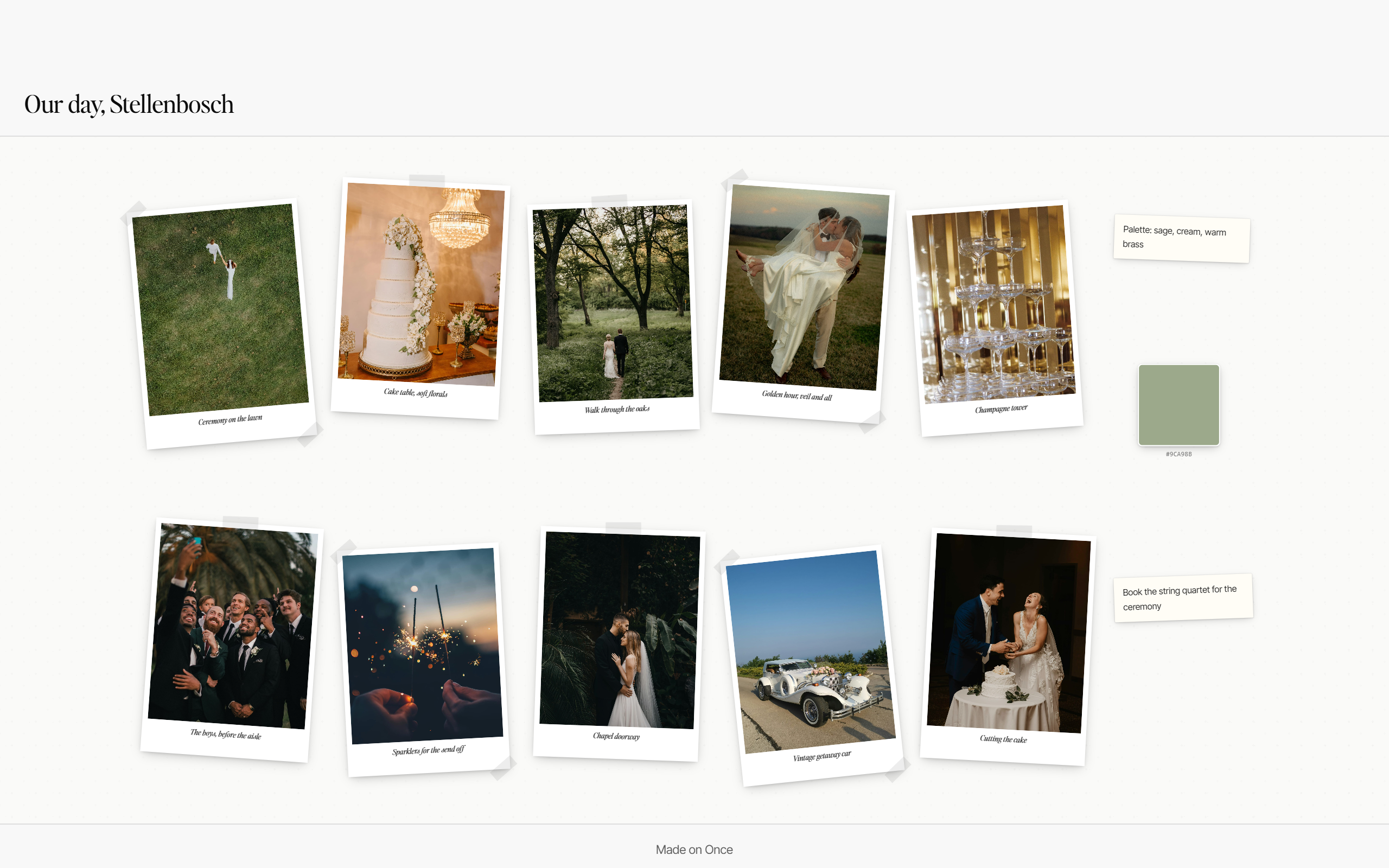
Task: Click the Cake table, soft florals caption
Action: pos(416,393)
